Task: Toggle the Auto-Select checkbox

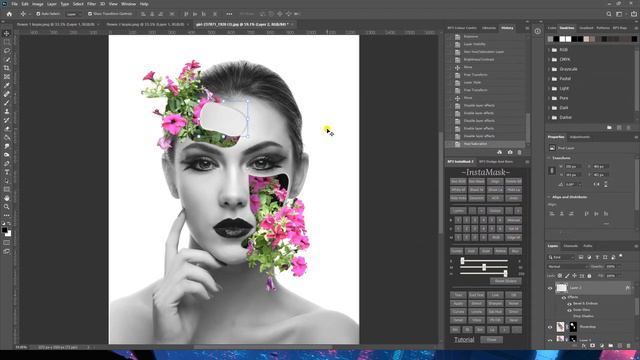Action: click(x=38, y=14)
